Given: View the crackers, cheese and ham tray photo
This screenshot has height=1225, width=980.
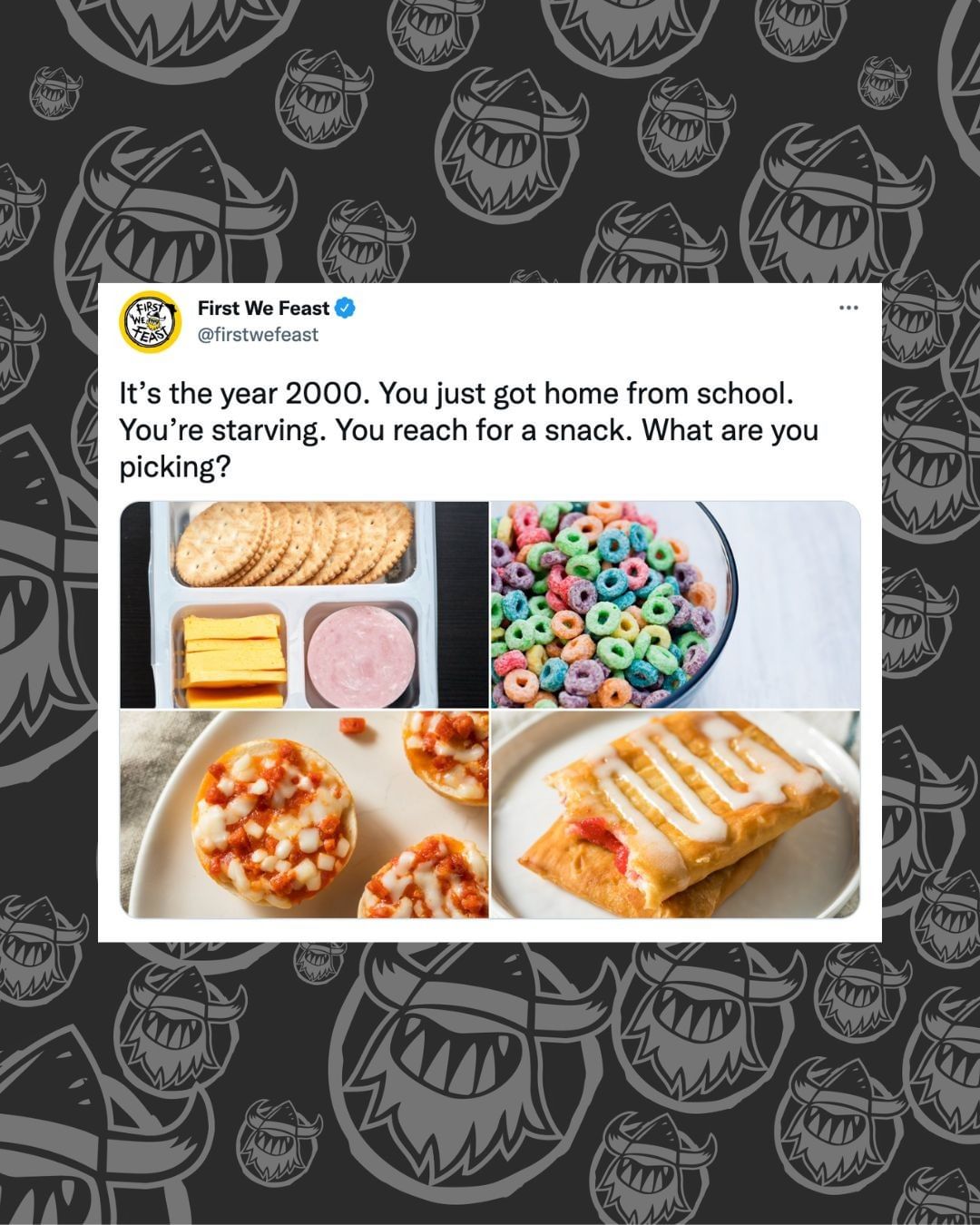Looking at the screenshot, I should (x=304, y=604).
